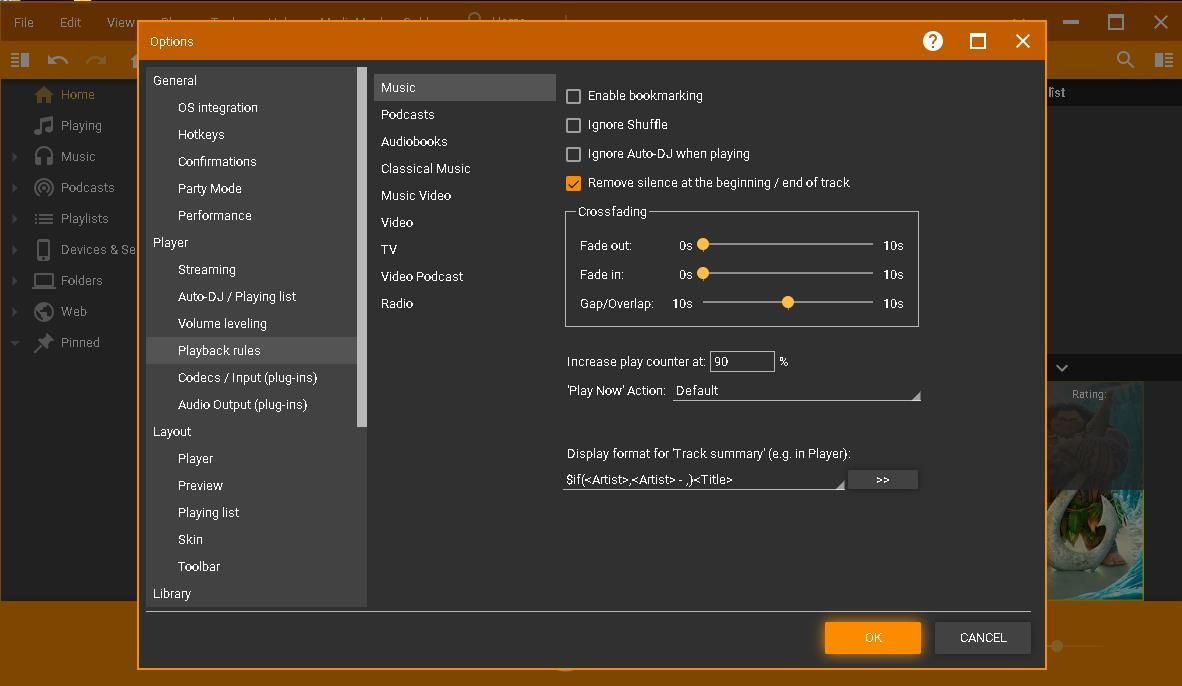Open Playlists using its list icon
The height and width of the screenshot is (686, 1182).
click(45, 218)
